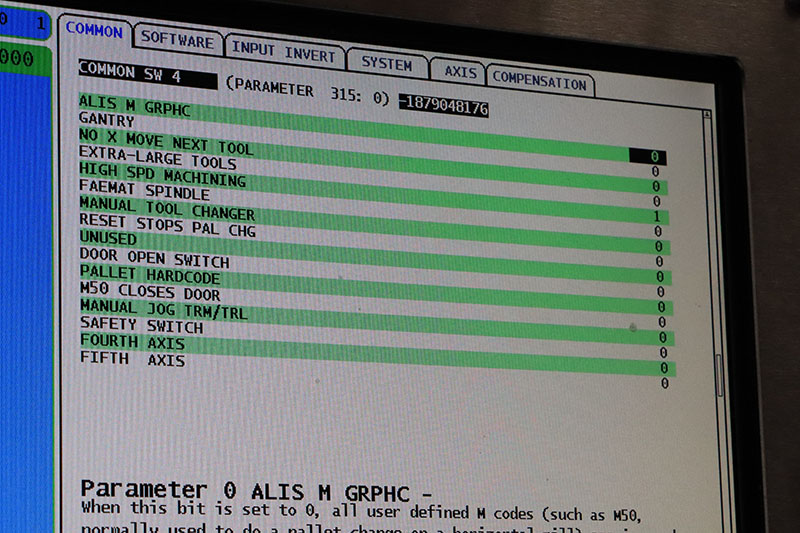Switch to the COMMON tab

[x=94, y=30]
